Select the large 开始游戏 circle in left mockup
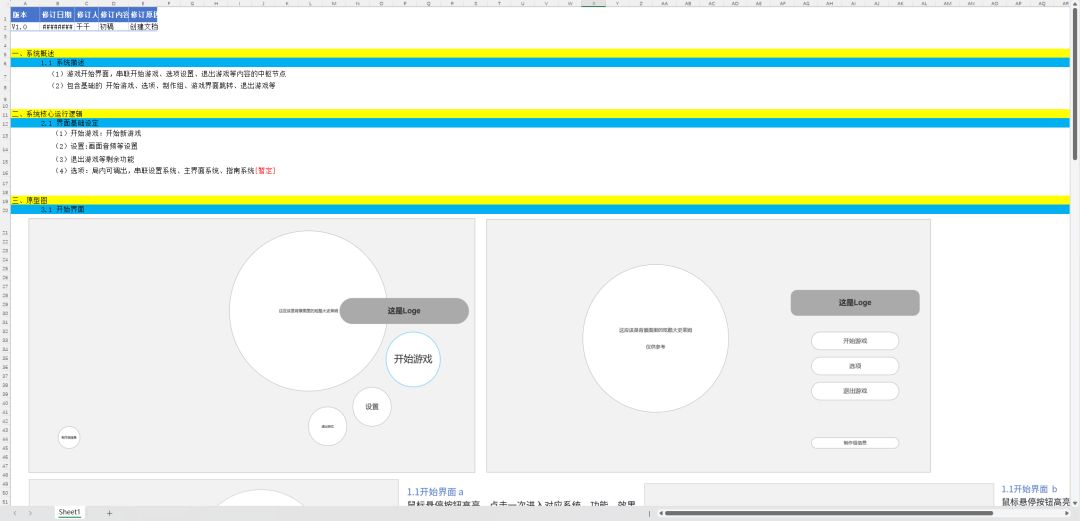This screenshot has height=521, width=1080. [x=413, y=359]
